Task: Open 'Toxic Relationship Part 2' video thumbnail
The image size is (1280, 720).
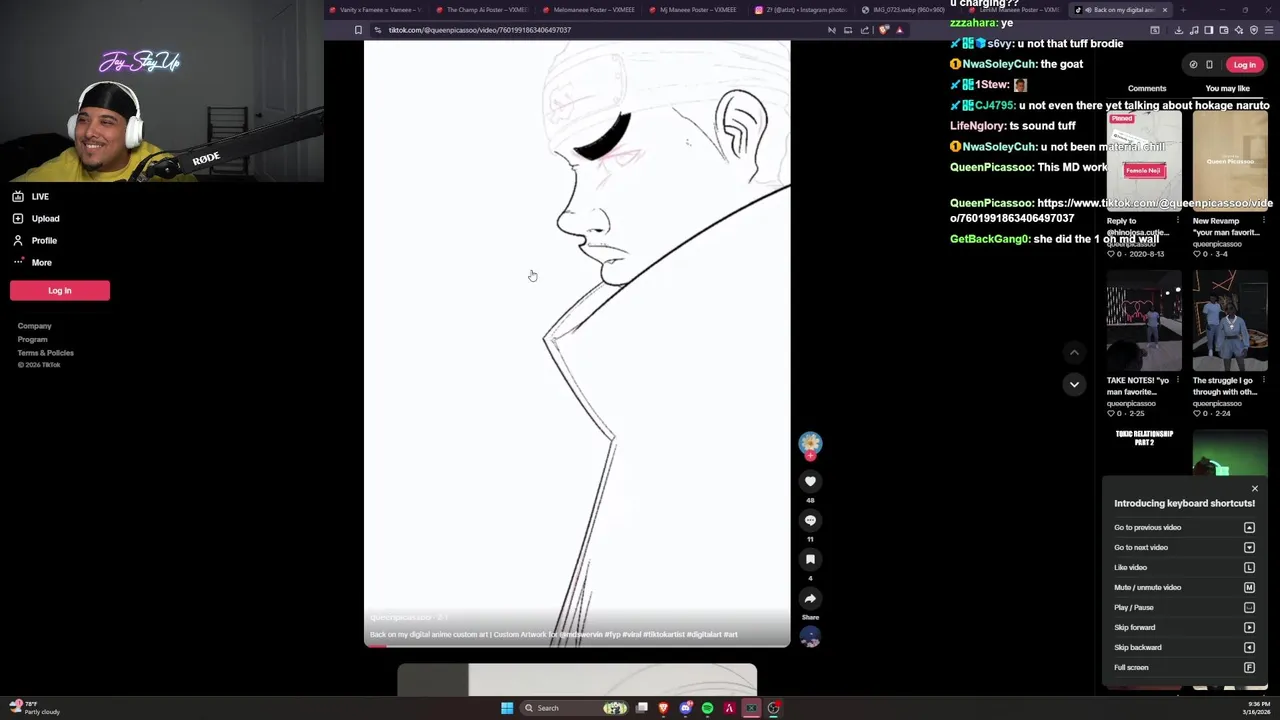Action: (1144, 452)
